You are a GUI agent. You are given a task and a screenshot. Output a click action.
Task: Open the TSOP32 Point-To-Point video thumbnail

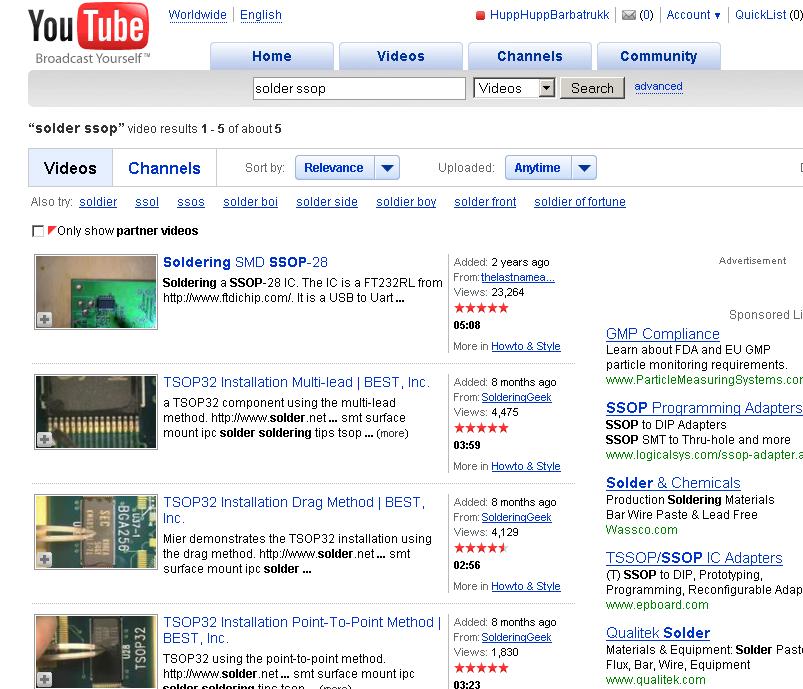coord(96,652)
